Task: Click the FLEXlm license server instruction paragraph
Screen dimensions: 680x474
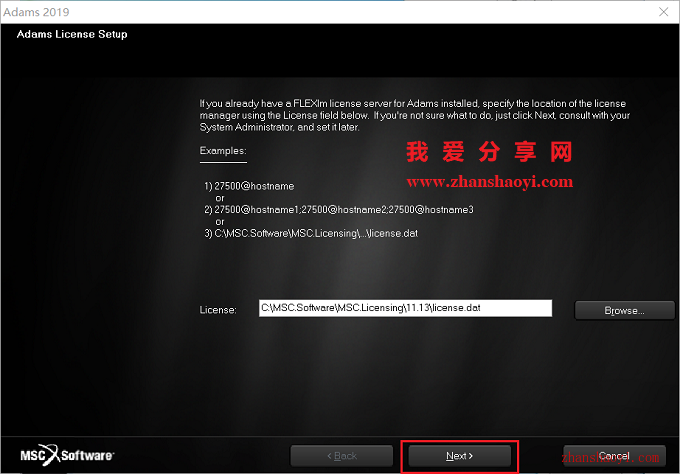Action: coord(415,115)
